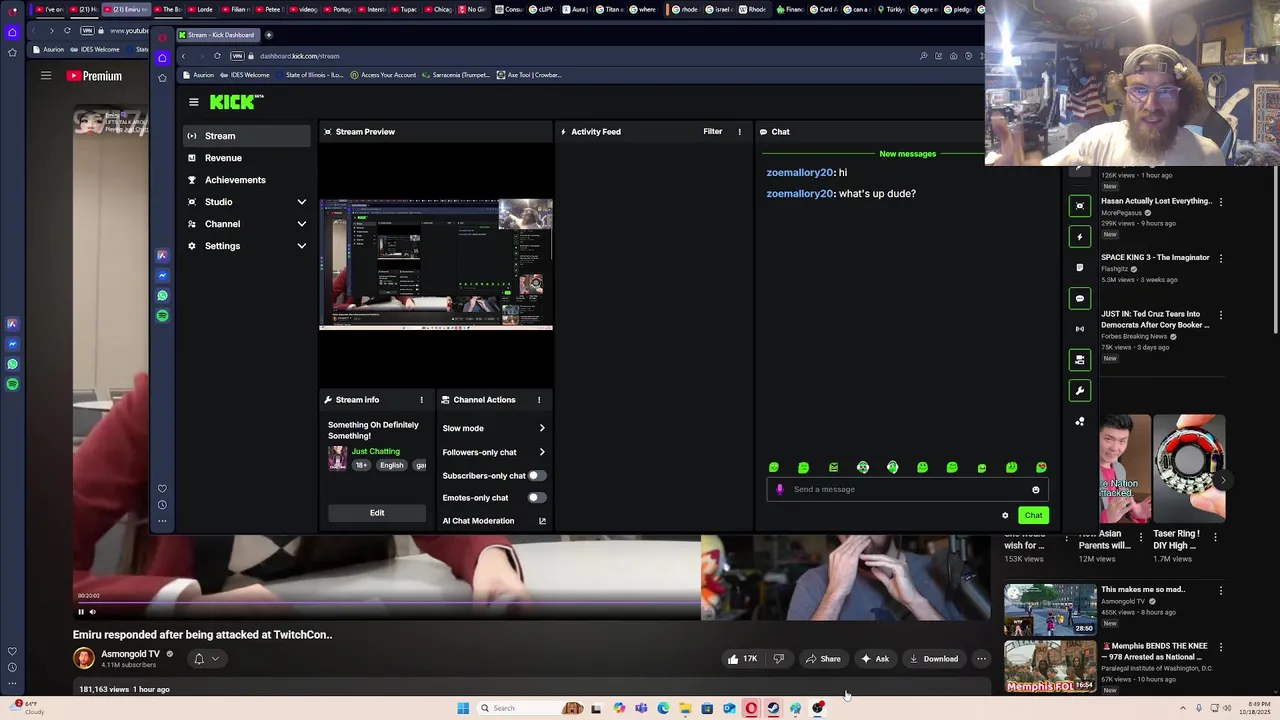Download the YouTube video
Image resolution: width=1280 pixels, height=720 pixels.
[x=934, y=659]
